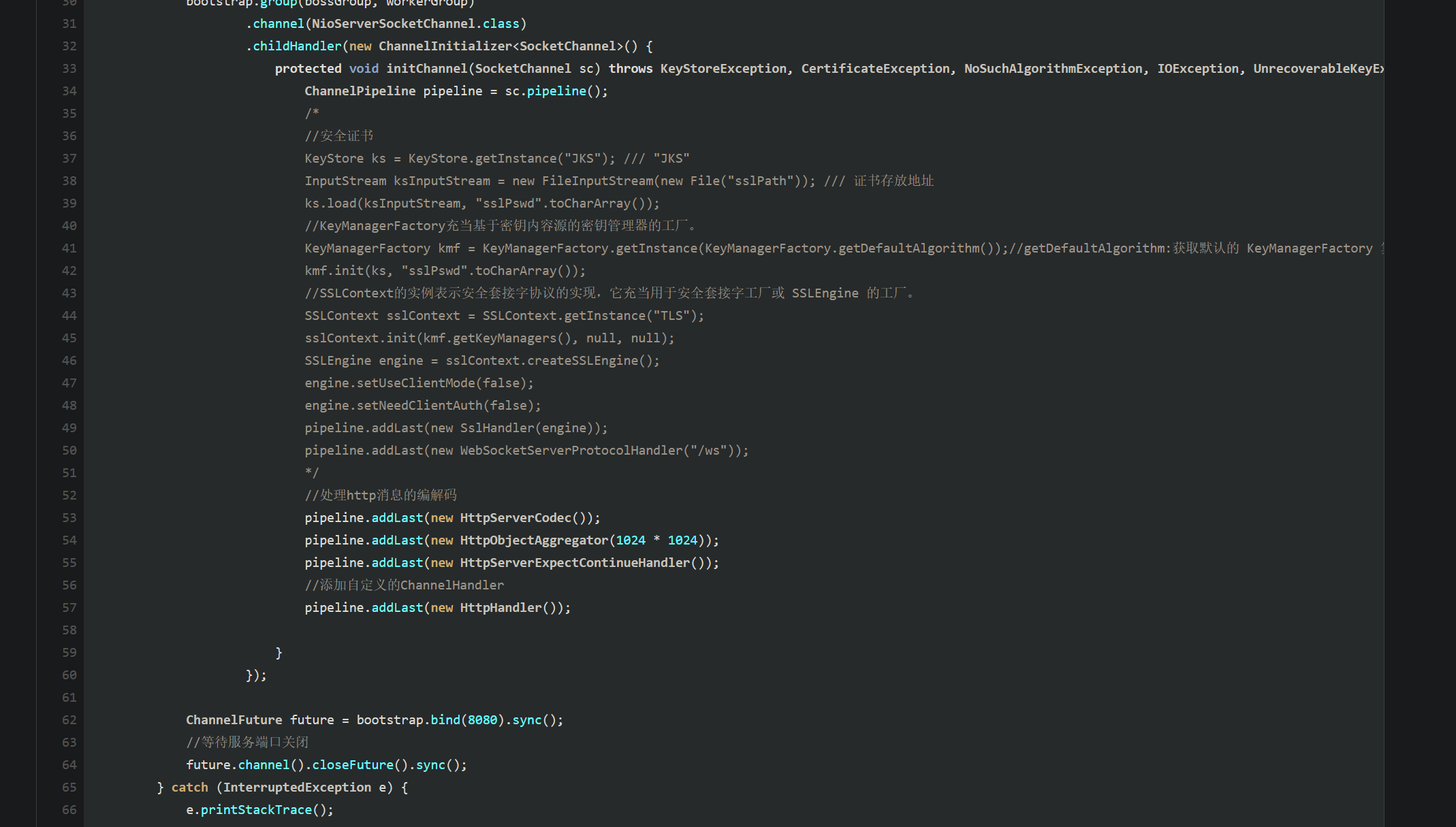Click 'NoSuchAlgorithmException' in the throws clause
Screen dimensions: 1456x827
(x=1053, y=69)
